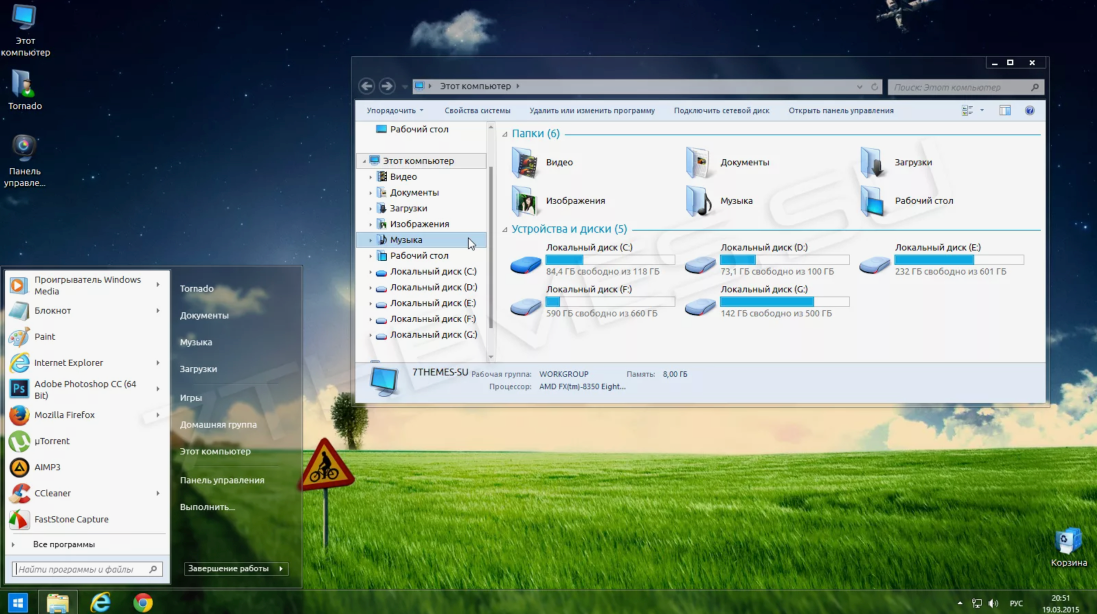Expand the Документы node in navigation tree
The width and height of the screenshot is (1097, 614).
pos(371,193)
